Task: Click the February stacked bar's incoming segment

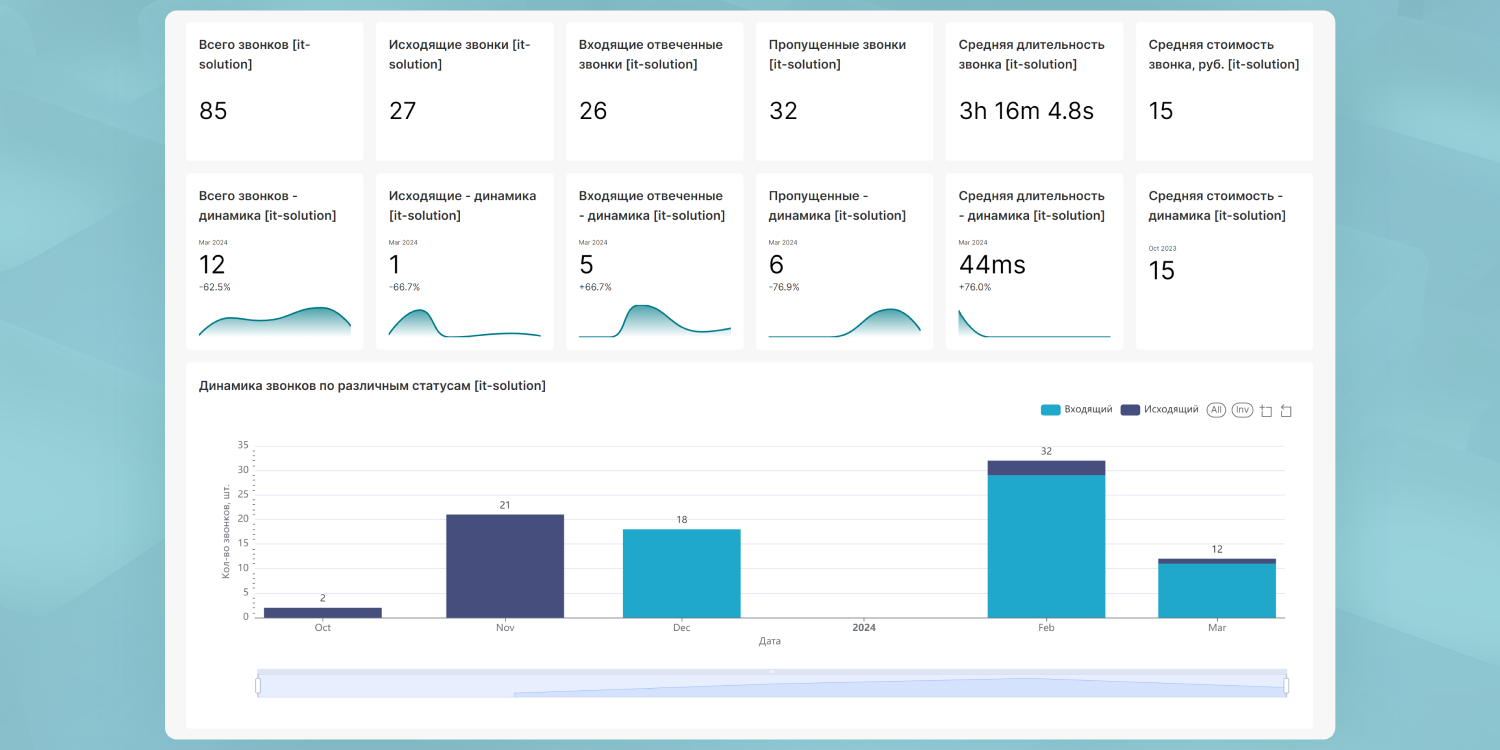Action: click(1046, 546)
